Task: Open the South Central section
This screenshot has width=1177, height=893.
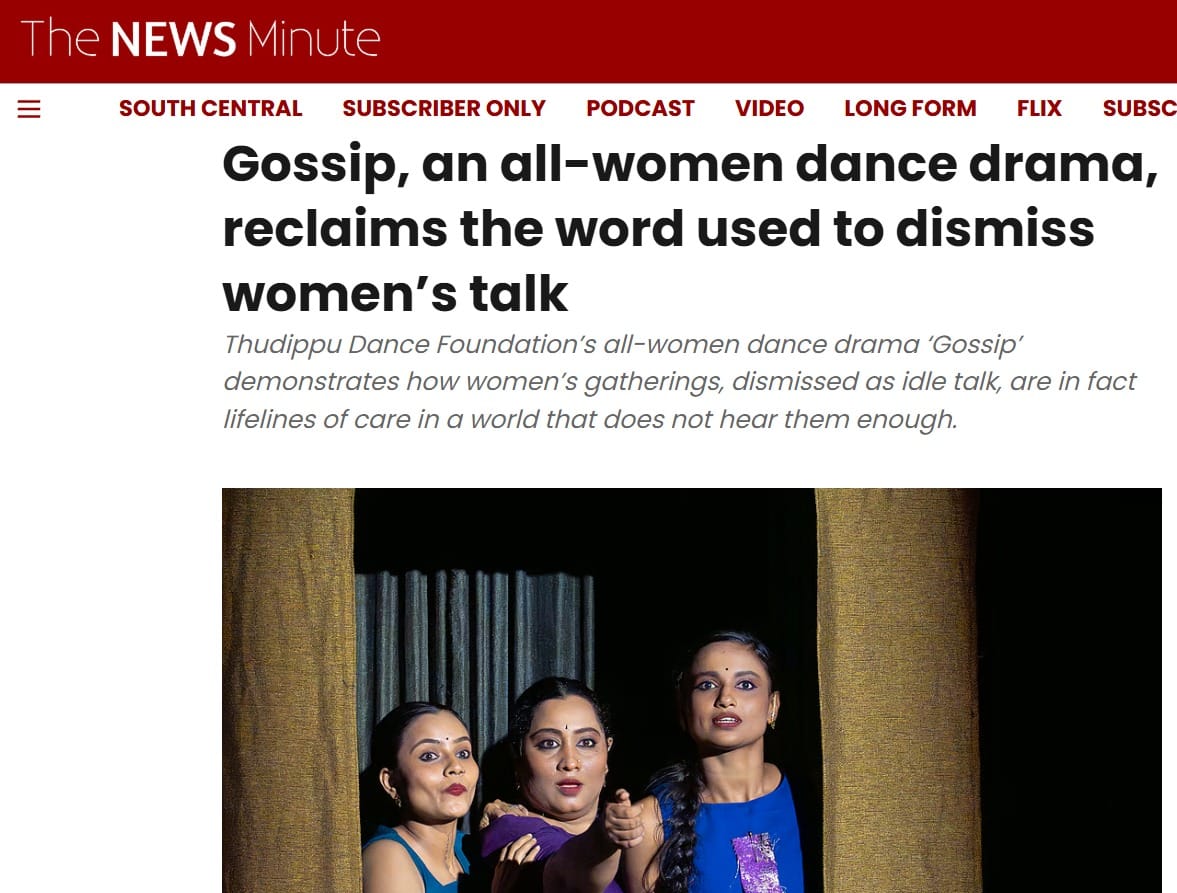Action: (210, 109)
